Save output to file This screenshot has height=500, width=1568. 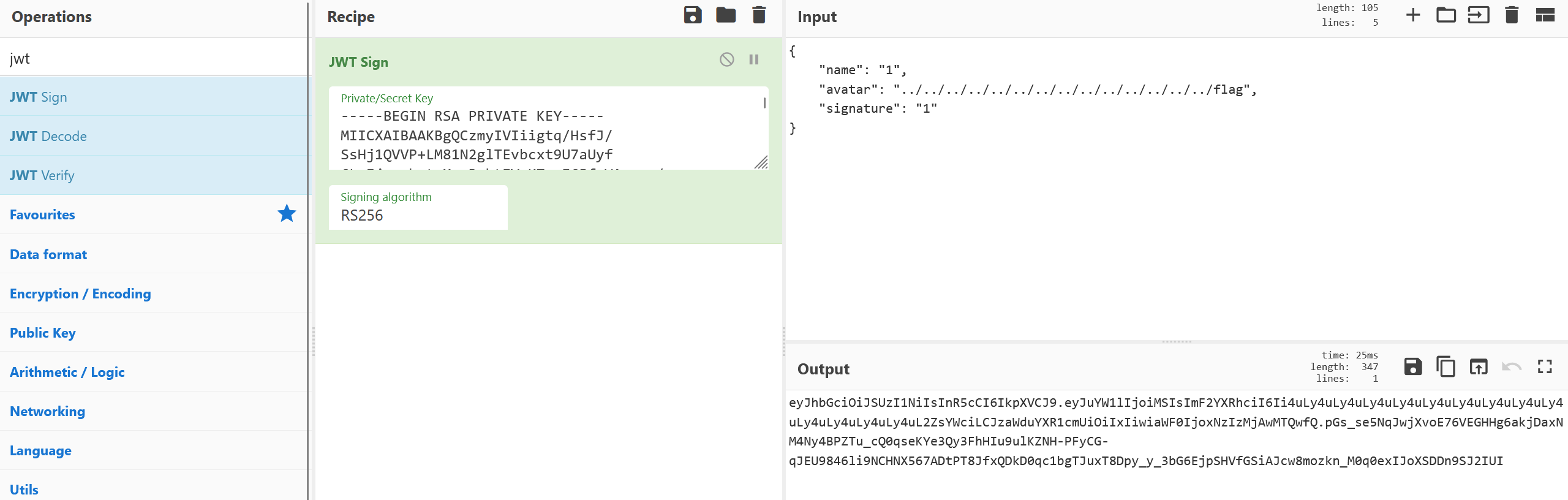tap(1413, 367)
